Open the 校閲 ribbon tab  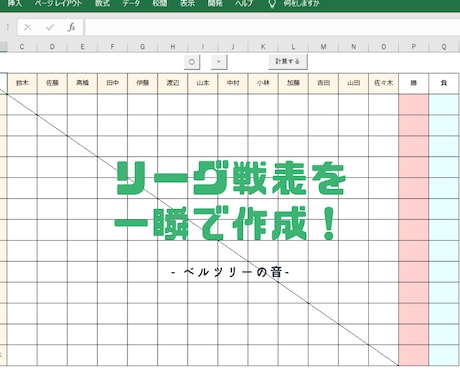click(160, 4)
